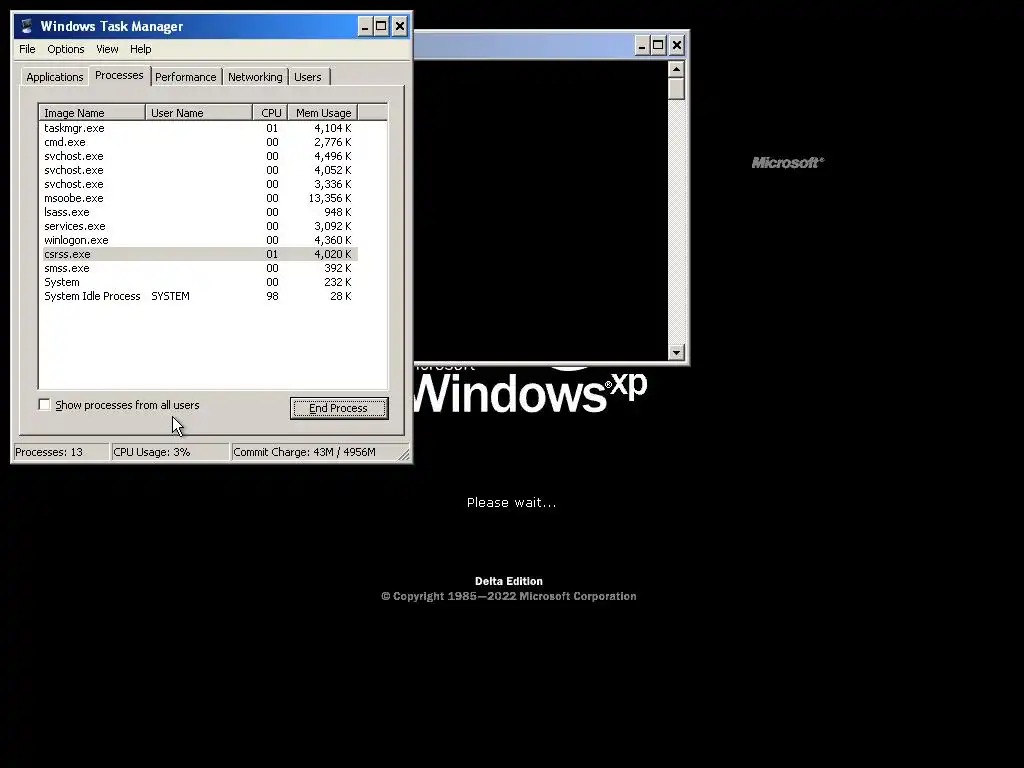
Task: Minimize the Windows Task Manager window
Action: coord(365,27)
